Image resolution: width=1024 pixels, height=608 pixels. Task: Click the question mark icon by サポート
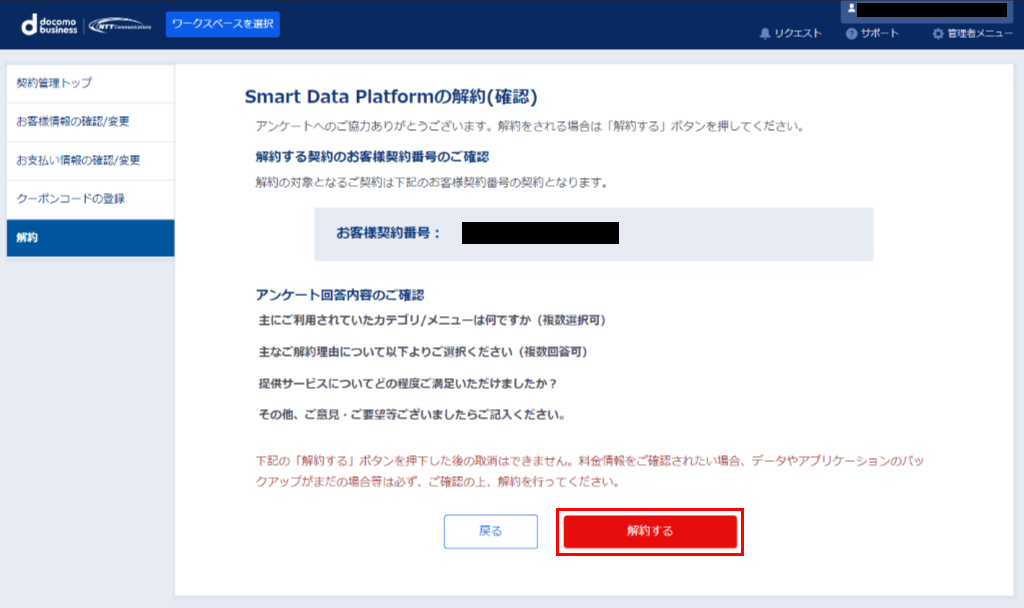tap(851, 34)
